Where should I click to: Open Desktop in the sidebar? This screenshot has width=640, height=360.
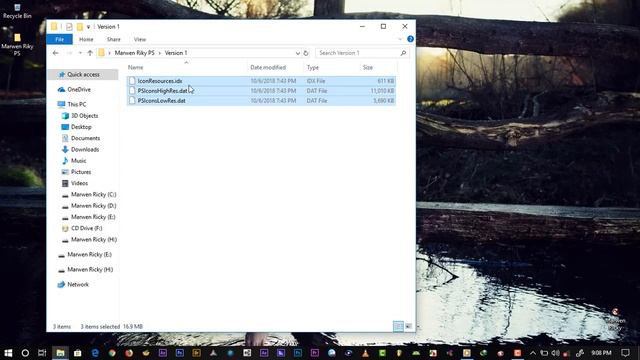pyautogui.click(x=81, y=127)
